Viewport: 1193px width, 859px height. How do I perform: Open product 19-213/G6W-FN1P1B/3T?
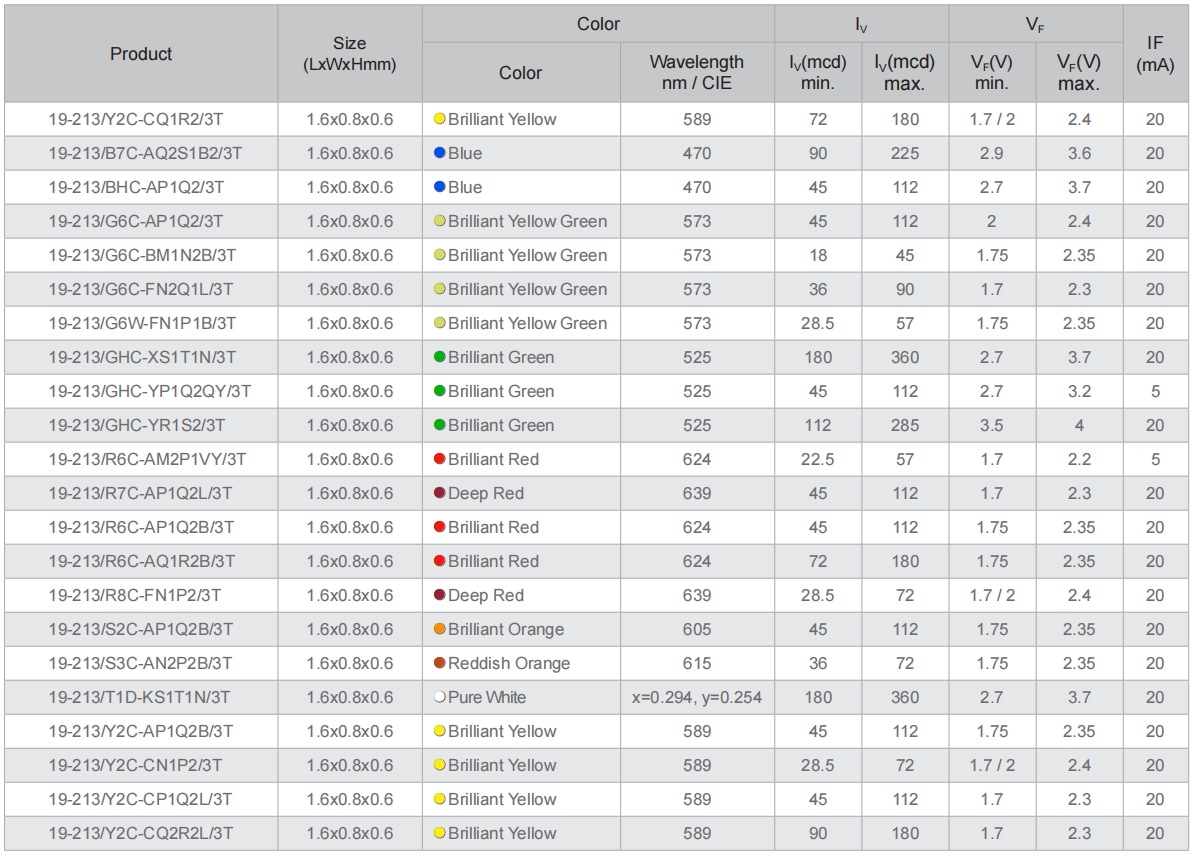coord(142,323)
